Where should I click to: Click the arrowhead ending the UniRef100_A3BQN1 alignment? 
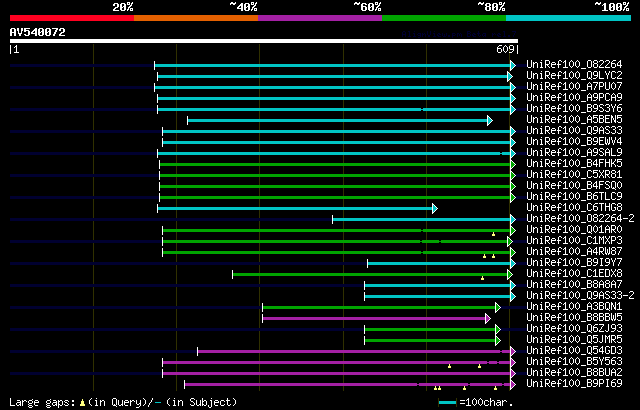point(498,308)
